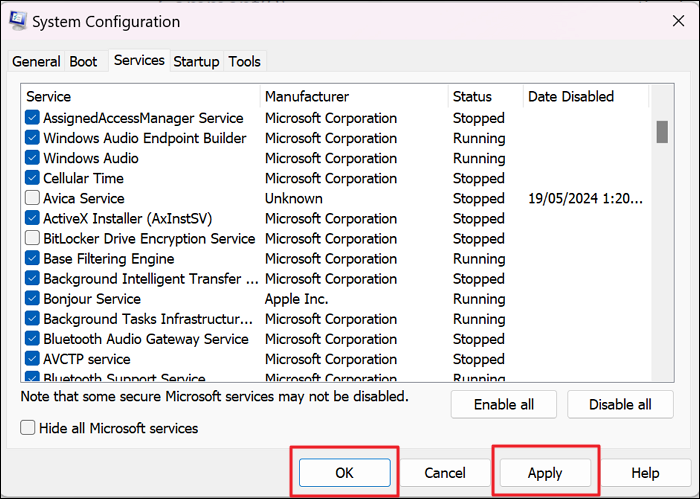
Task: Uncheck the AssignedAccessManager Service checkbox
Action: click(x=33, y=118)
